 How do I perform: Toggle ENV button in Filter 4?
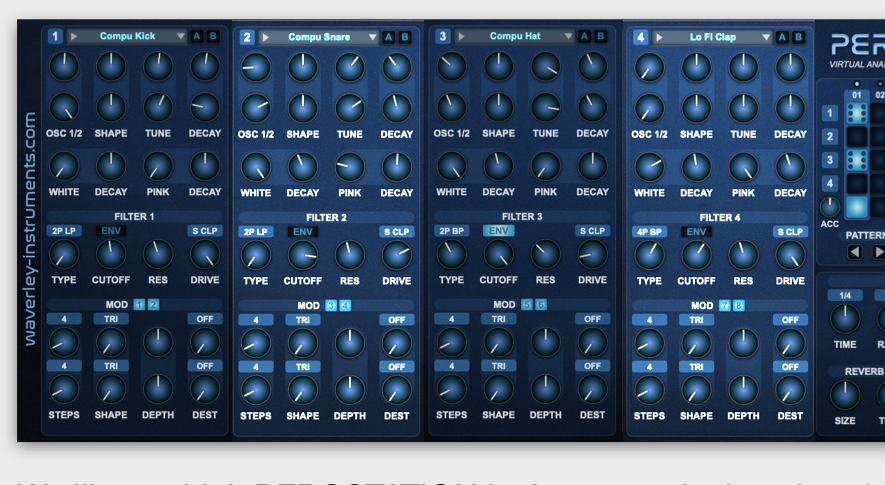(696, 231)
